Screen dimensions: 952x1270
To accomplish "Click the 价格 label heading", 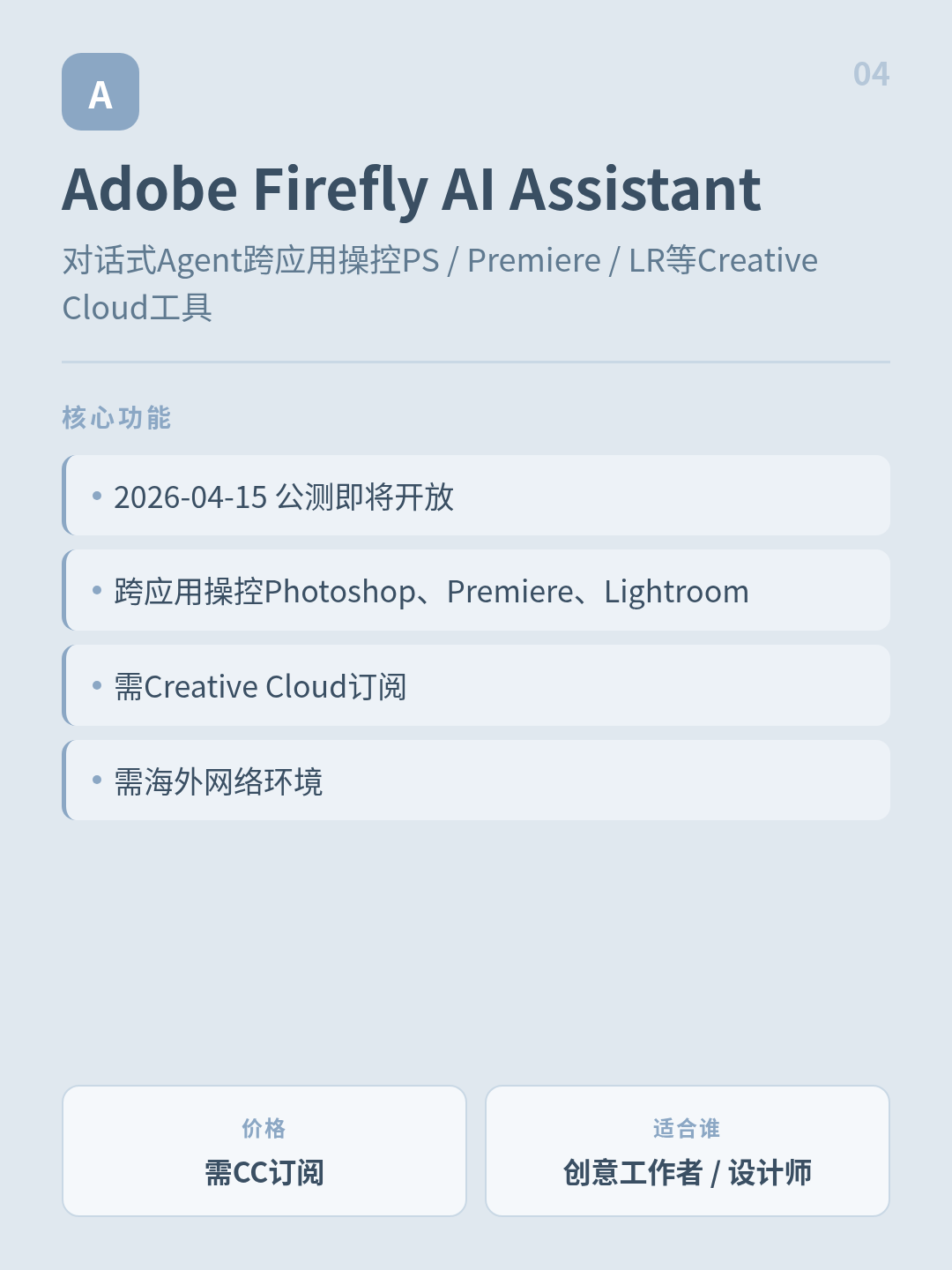I will coord(264,1128).
